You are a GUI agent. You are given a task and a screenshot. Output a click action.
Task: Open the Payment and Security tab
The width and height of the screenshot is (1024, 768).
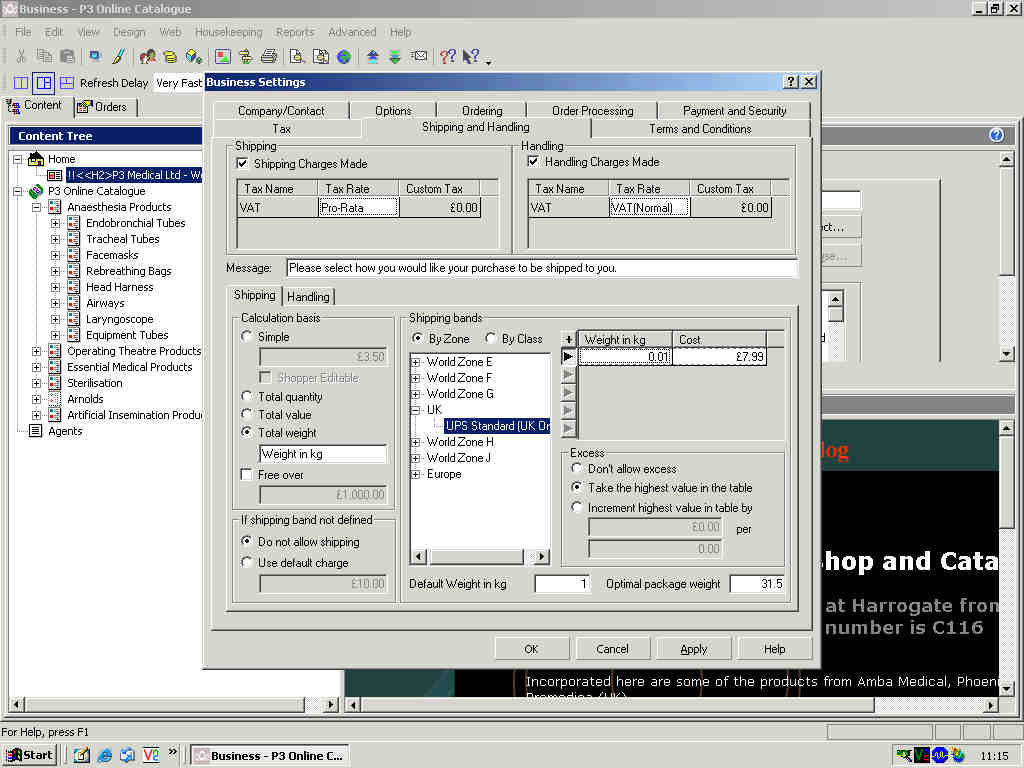click(x=734, y=111)
